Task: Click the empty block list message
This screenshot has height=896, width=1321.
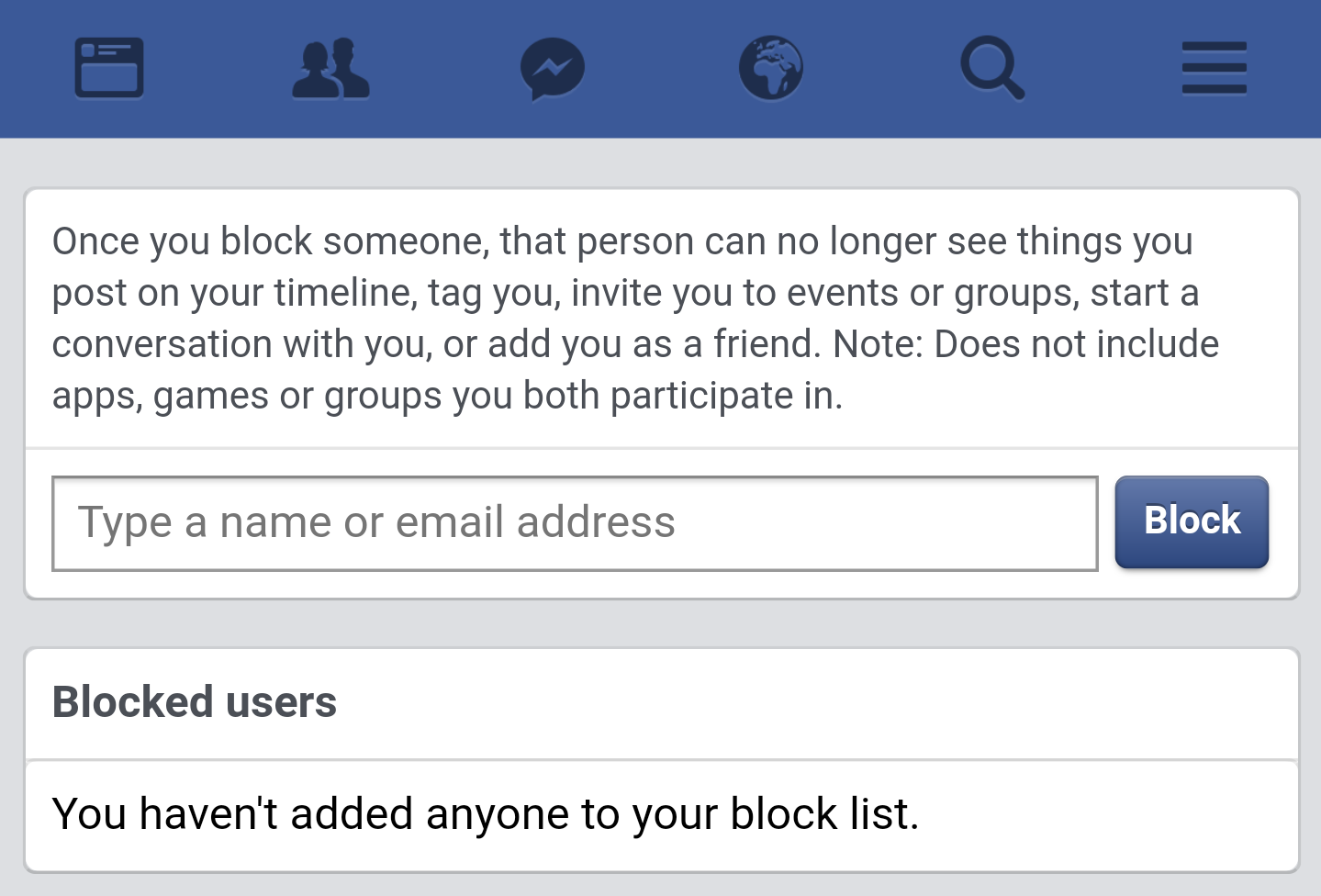Action: pos(486,814)
